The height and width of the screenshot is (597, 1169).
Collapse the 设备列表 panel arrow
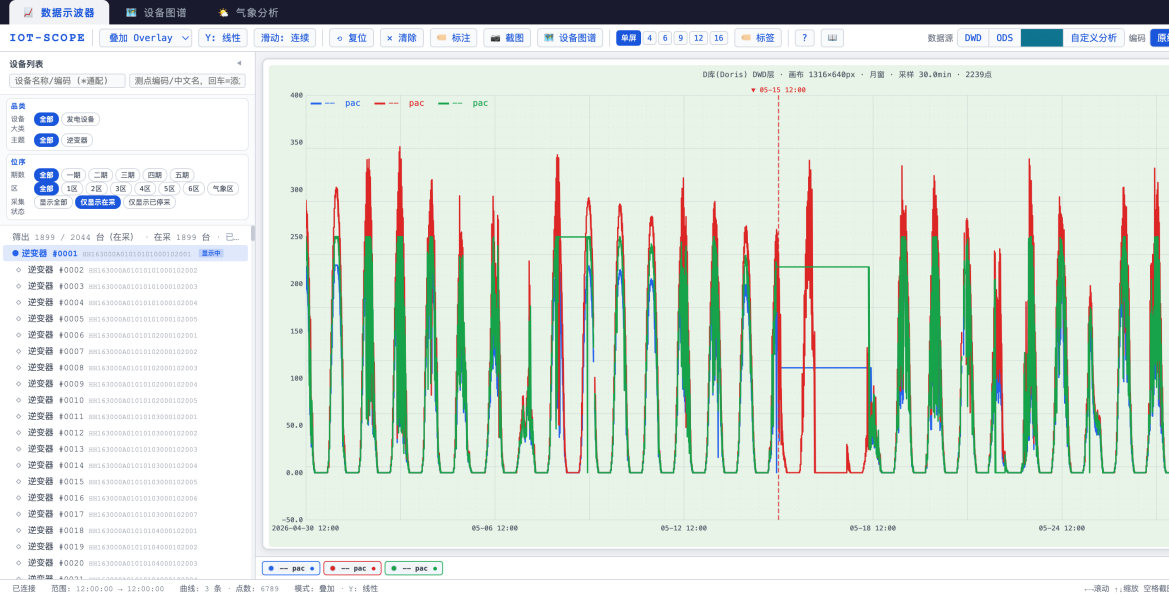(239, 63)
